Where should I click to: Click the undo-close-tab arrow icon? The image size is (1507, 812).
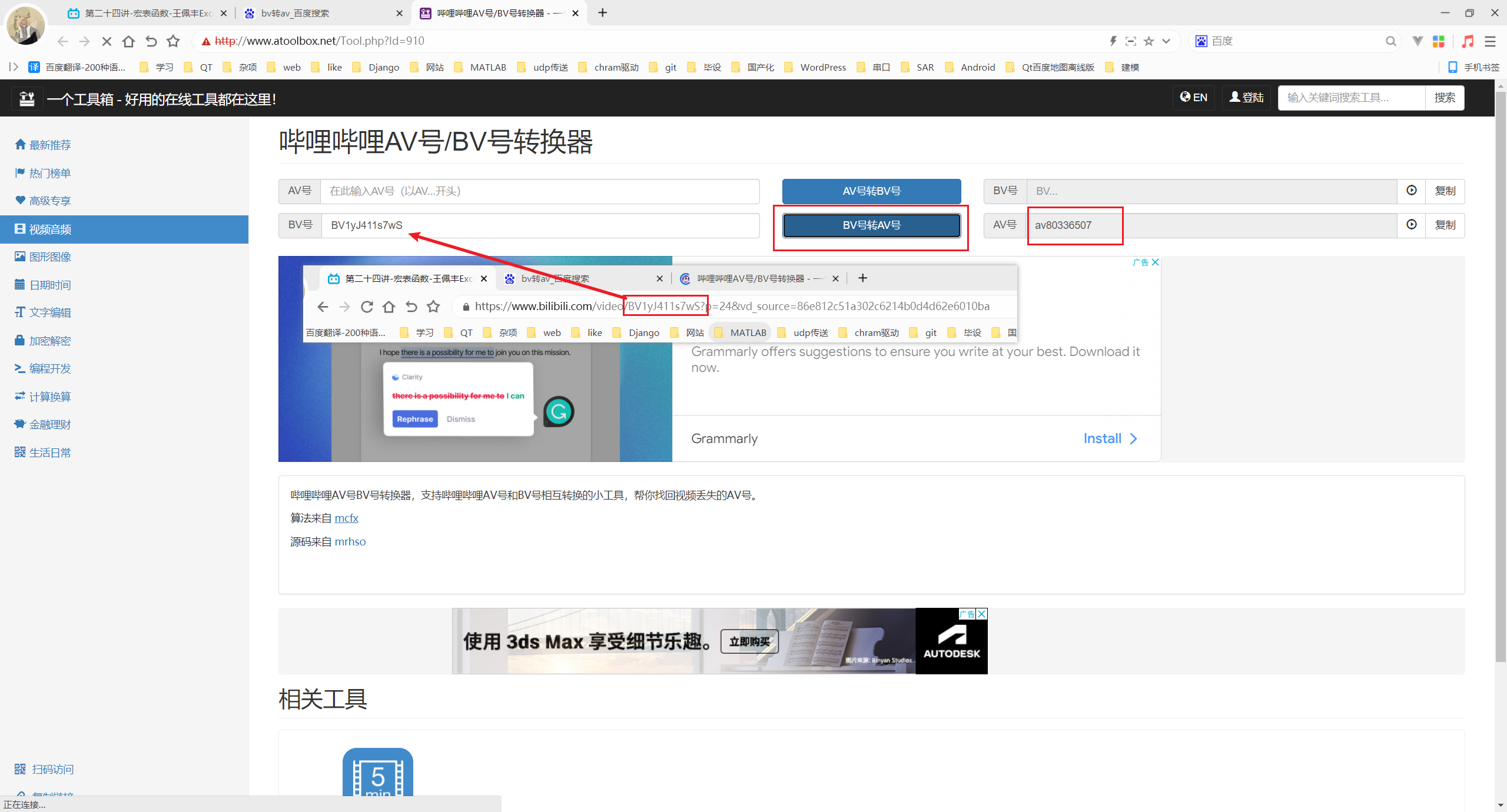click(x=151, y=41)
